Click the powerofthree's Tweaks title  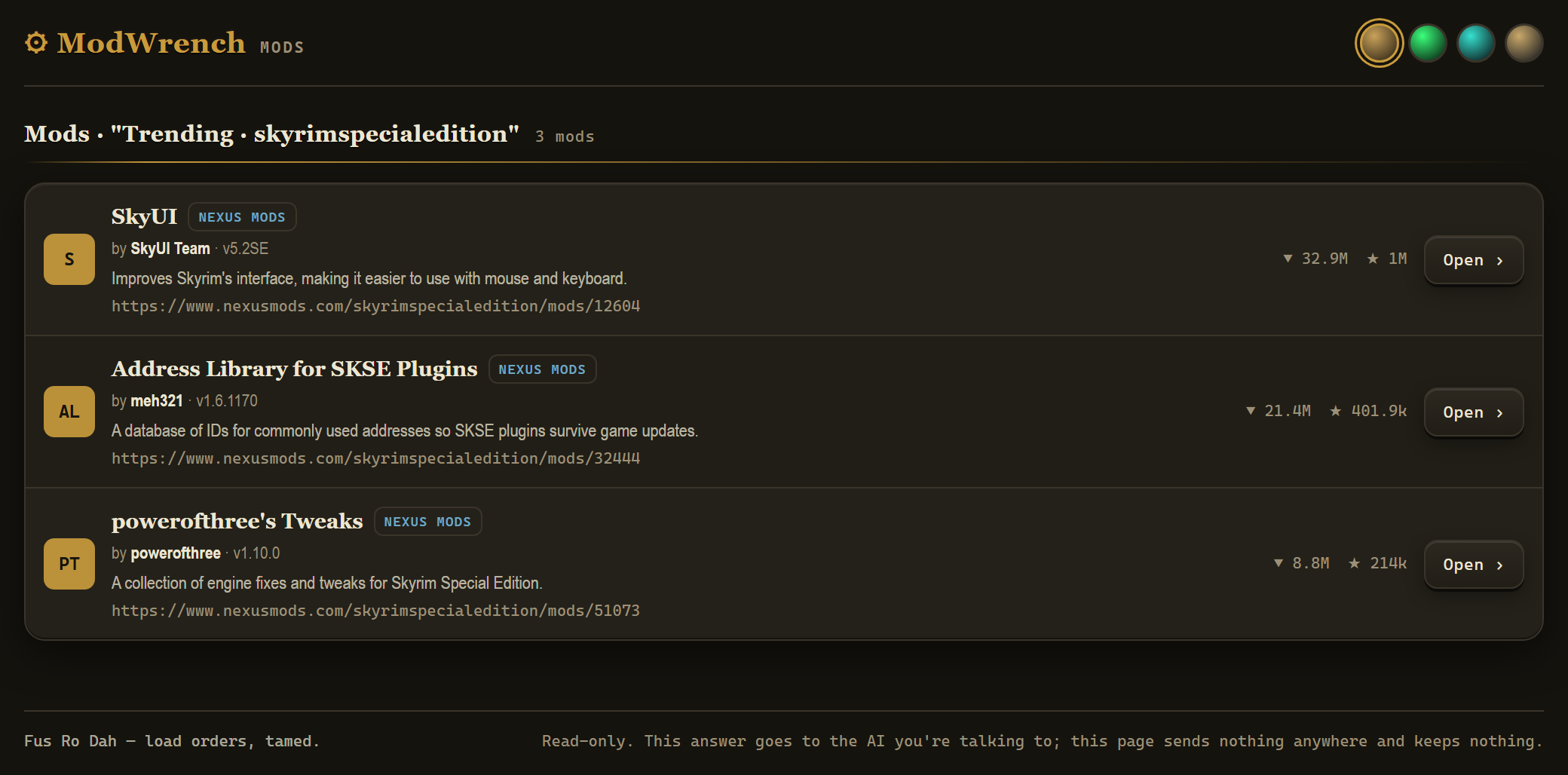coord(237,522)
